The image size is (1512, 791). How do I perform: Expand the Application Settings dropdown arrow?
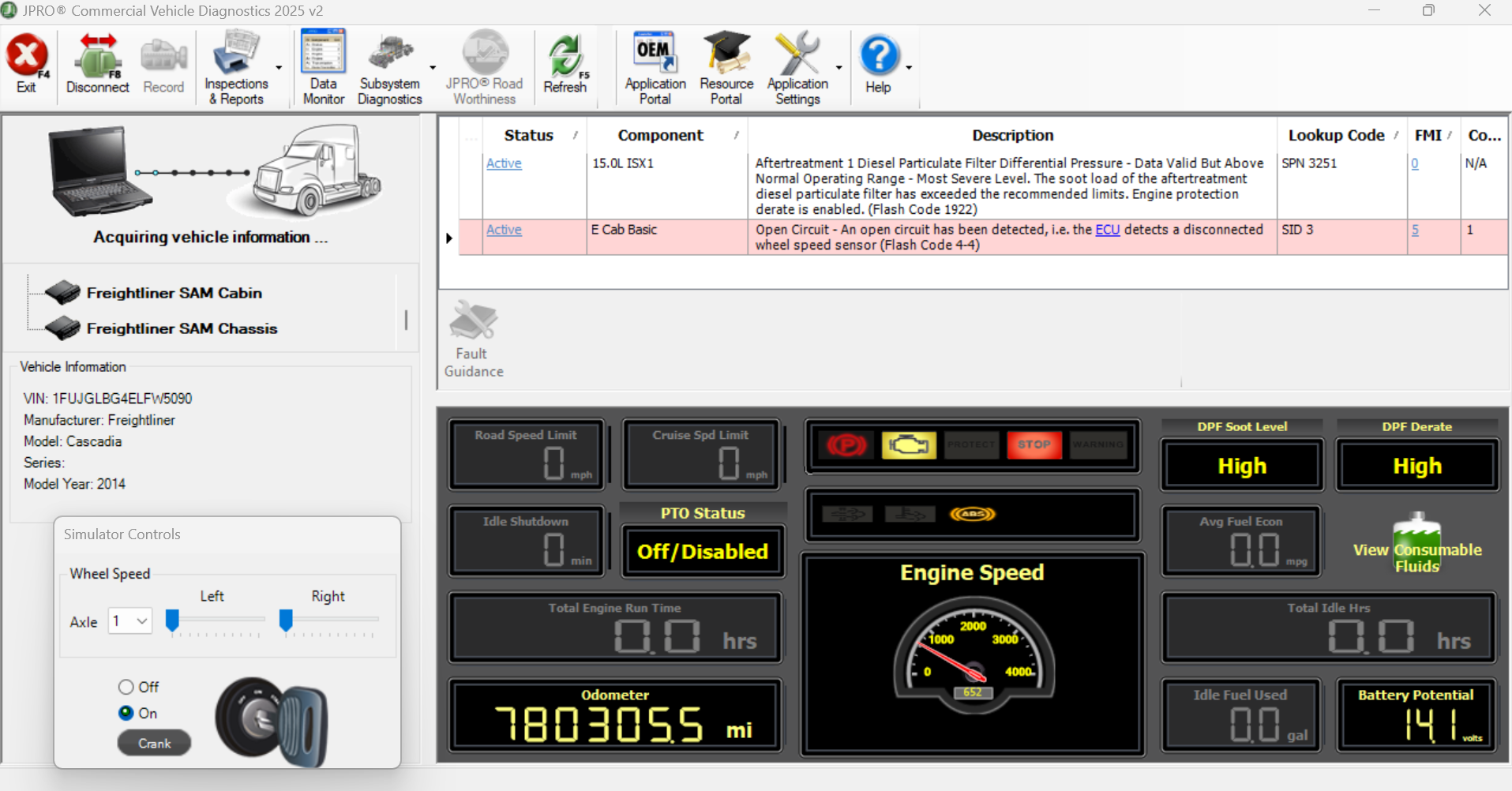pos(839,68)
